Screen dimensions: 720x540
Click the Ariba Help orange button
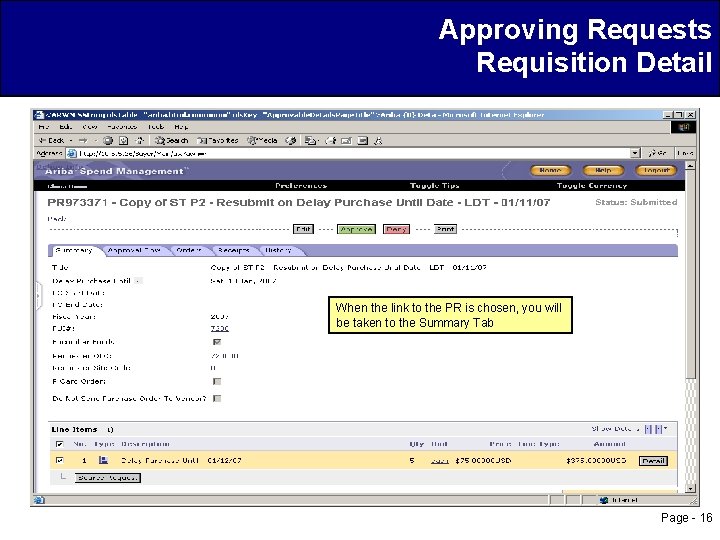603,170
